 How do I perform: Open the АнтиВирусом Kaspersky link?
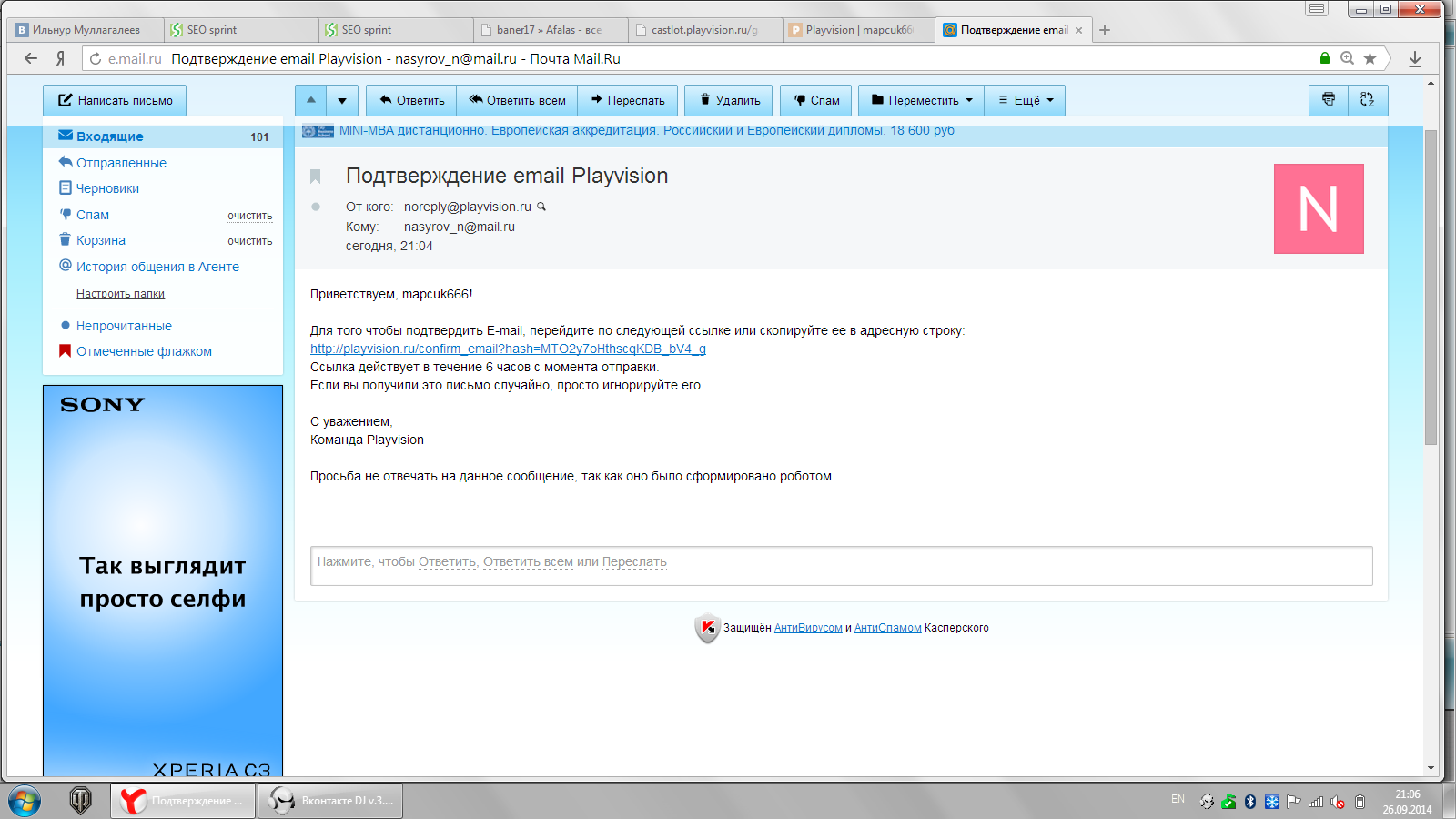(808, 628)
